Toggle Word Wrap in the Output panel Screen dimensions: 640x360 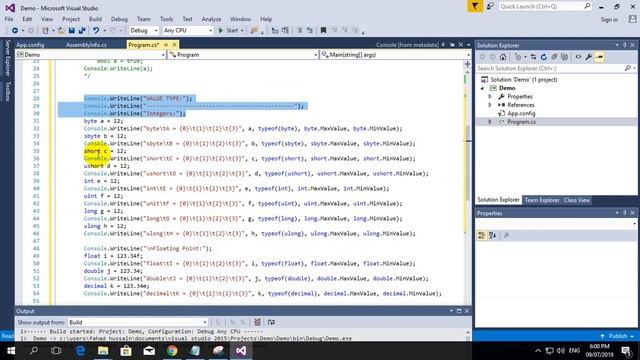pyautogui.click(x=271, y=322)
